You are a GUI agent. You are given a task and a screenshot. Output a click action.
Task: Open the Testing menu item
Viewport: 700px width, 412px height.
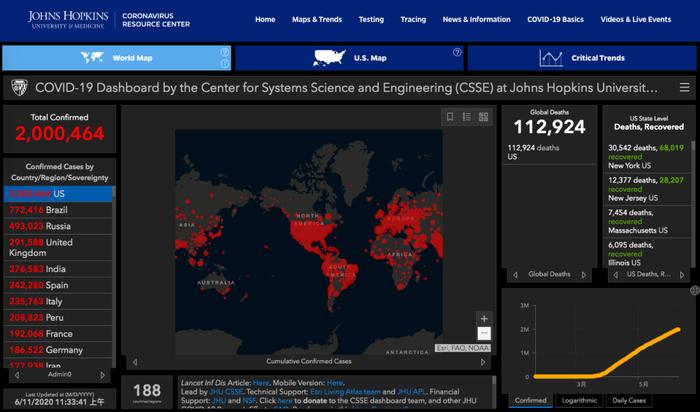[371, 20]
